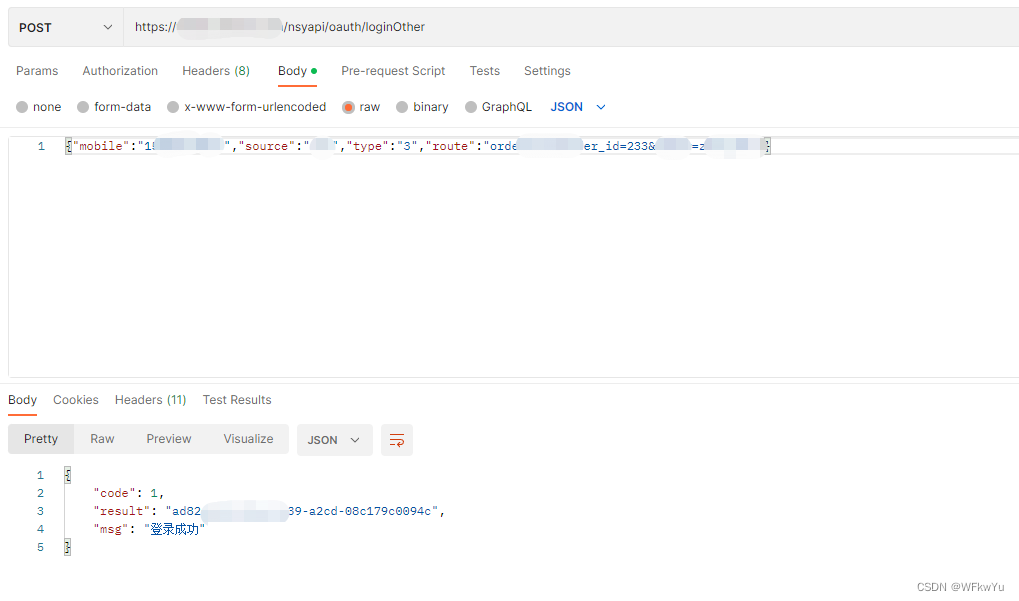
Task: Choose x-www-form-urlencoded body type
Action: click(x=174, y=107)
